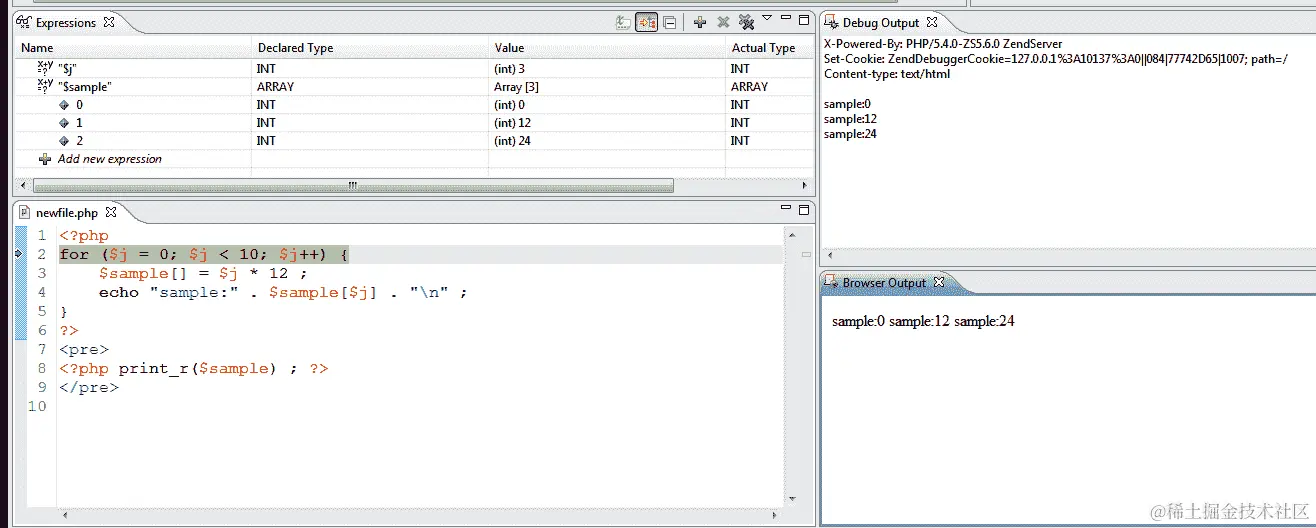The width and height of the screenshot is (1316, 528).
Task: Click Add new expression entry
Action: click(110, 159)
